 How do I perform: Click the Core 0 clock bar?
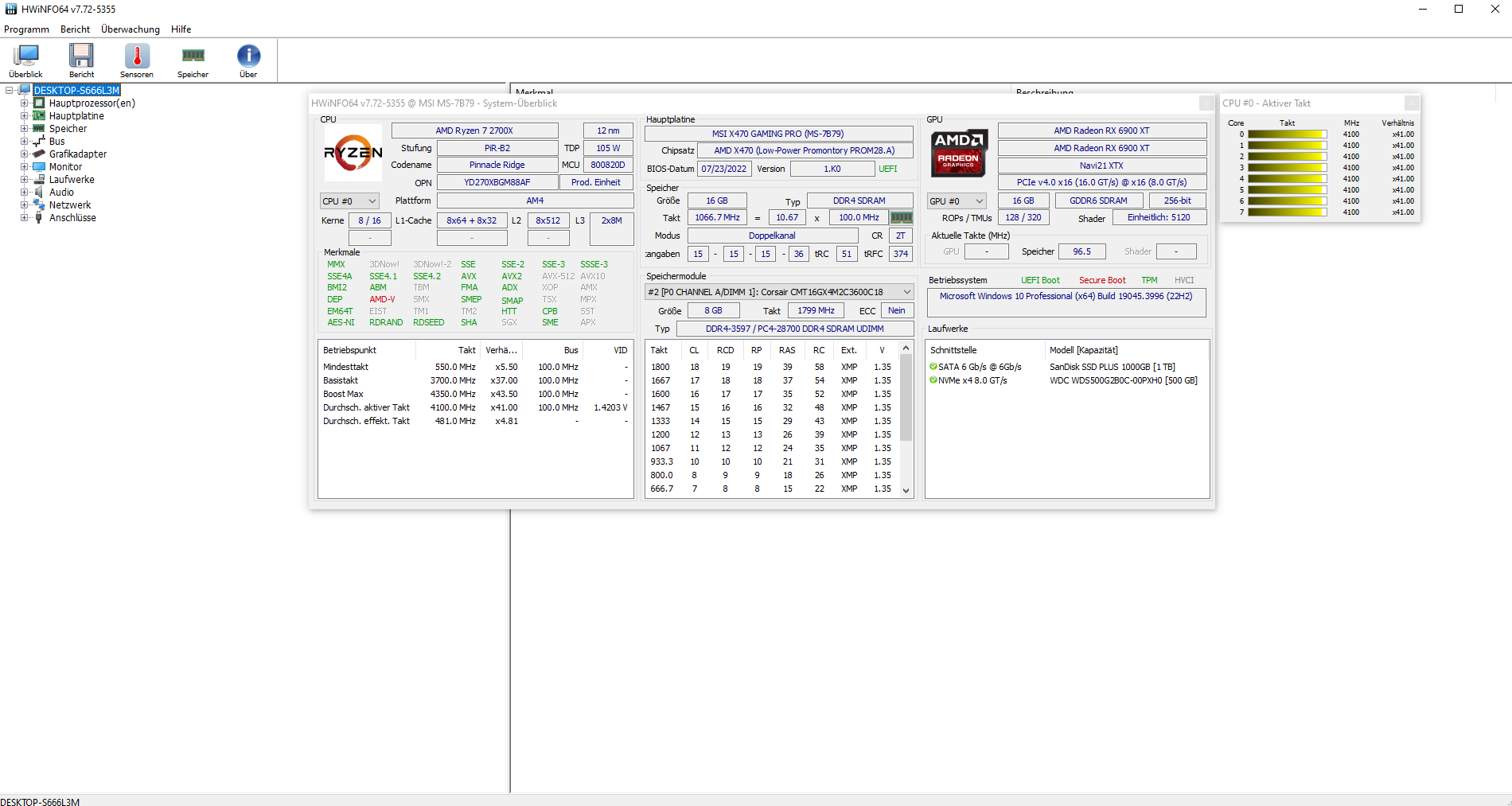(x=1288, y=134)
